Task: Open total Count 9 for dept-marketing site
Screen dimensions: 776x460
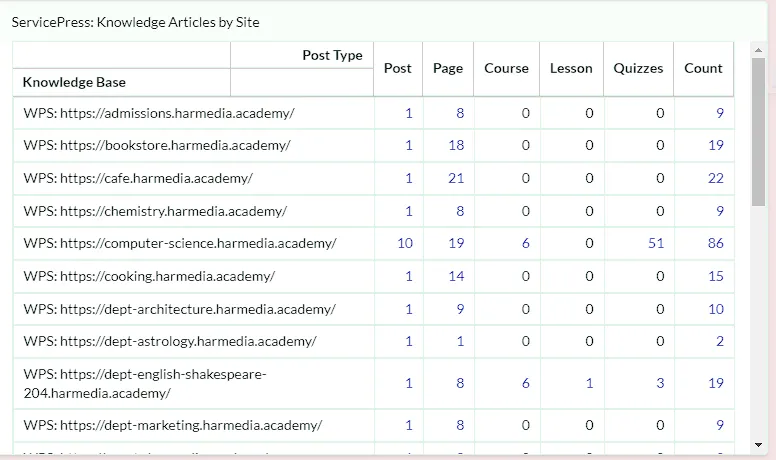Action: pos(720,425)
